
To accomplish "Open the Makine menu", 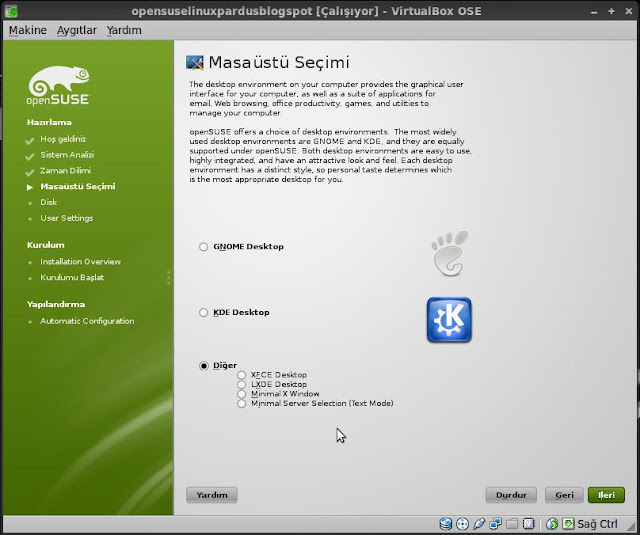I will [x=28, y=30].
